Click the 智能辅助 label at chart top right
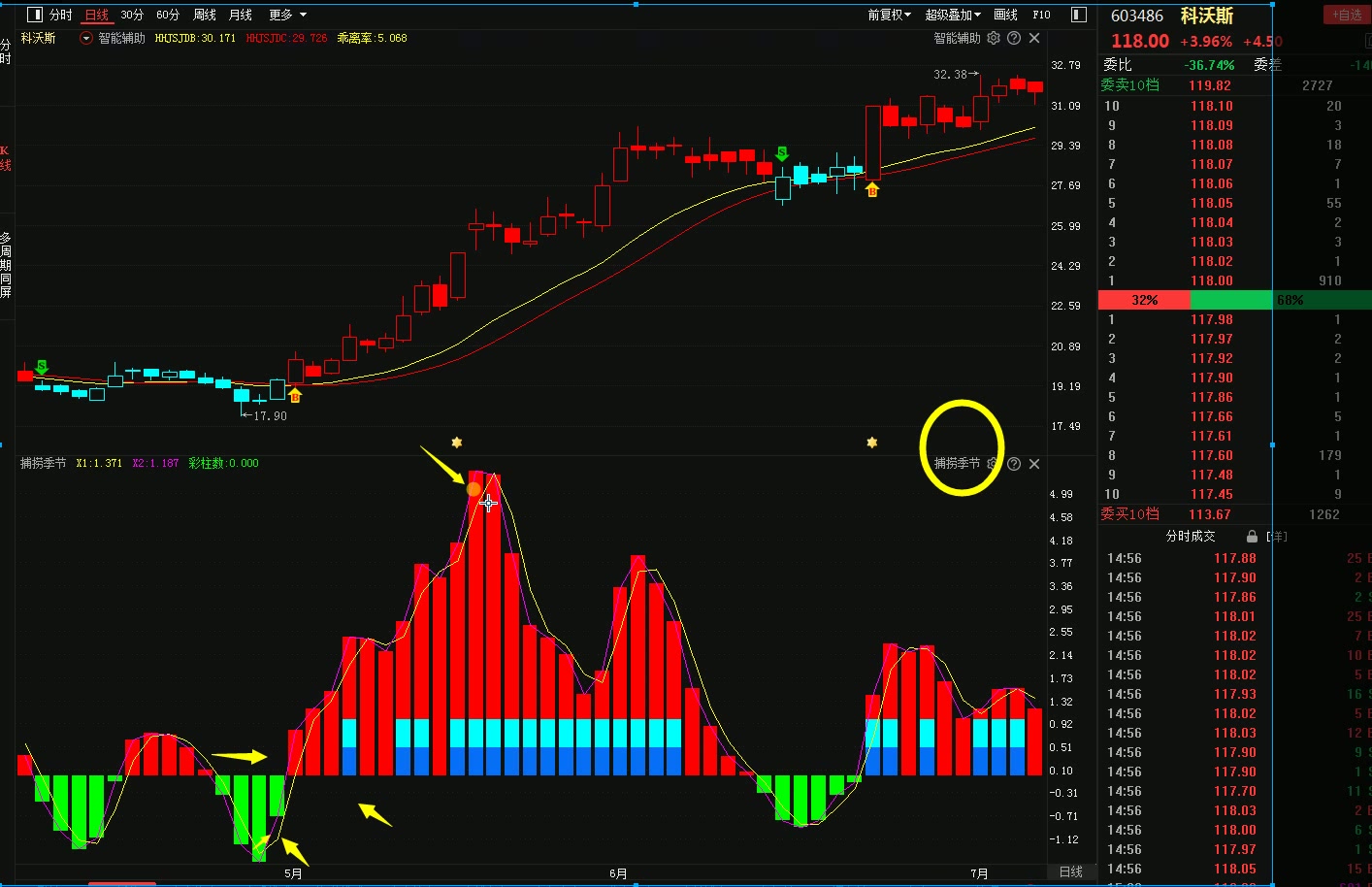Screen dimensions: 1372x887 tap(957, 38)
